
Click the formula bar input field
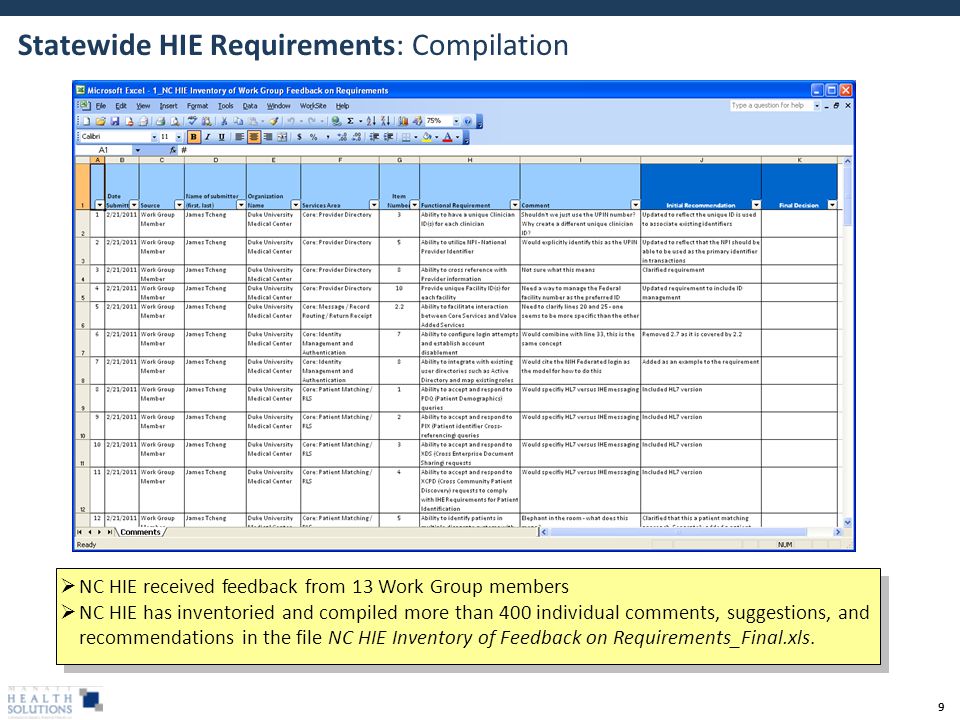(516, 150)
